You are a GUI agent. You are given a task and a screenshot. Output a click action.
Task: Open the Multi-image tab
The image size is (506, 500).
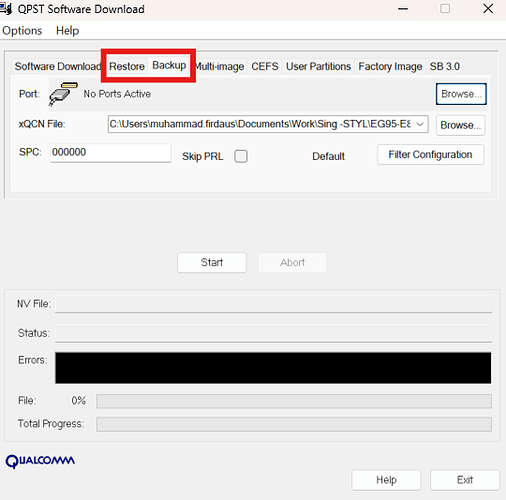pos(220,66)
